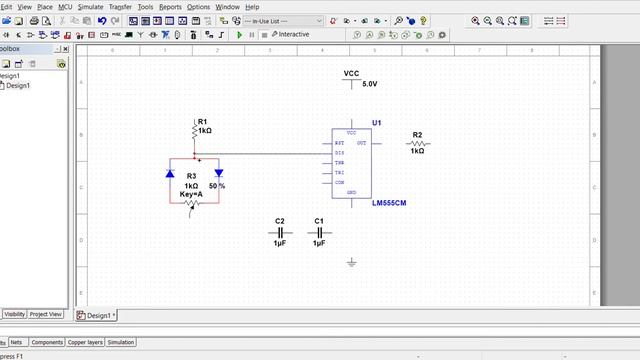Switch to the Nets tab
The height and width of the screenshot is (360, 640).
tap(16, 342)
